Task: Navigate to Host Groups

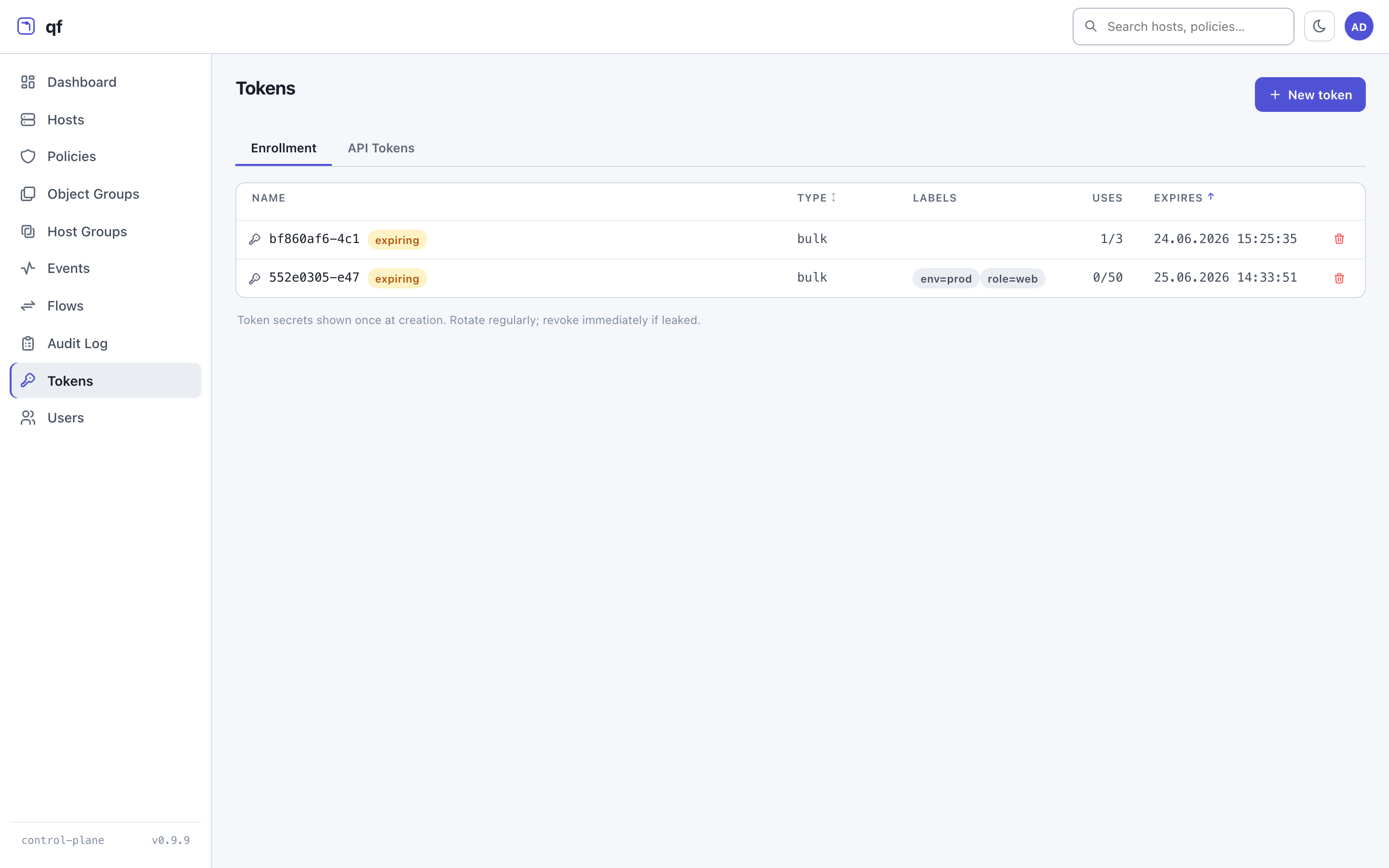Action: pos(106,231)
